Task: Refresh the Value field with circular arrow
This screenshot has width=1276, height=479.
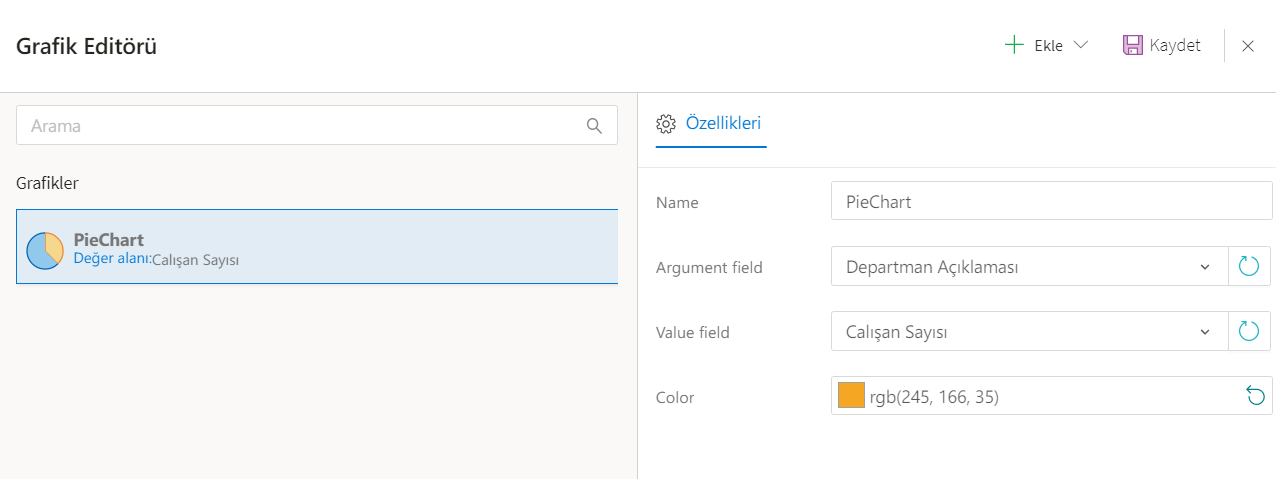Action: [x=1249, y=332]
